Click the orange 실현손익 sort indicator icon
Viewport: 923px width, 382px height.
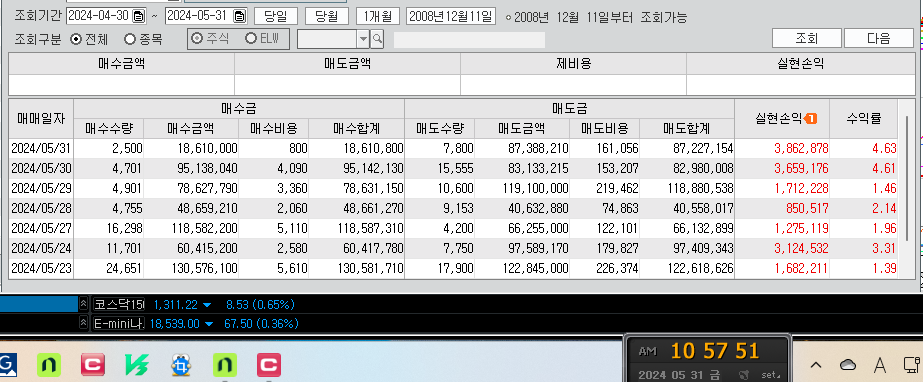coord(811,119)
